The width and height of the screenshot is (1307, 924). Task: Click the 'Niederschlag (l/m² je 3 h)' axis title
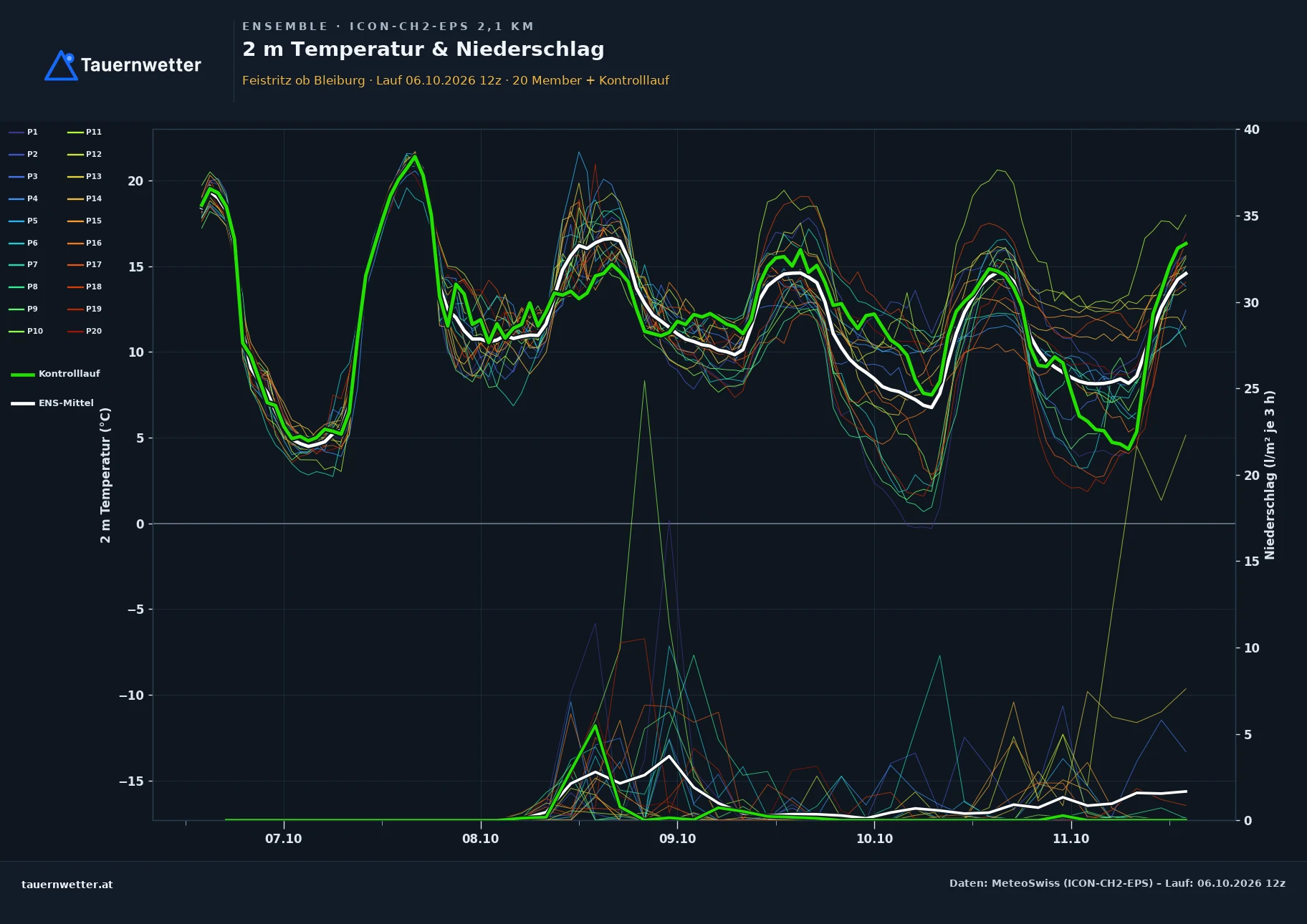pos(1270,475)
